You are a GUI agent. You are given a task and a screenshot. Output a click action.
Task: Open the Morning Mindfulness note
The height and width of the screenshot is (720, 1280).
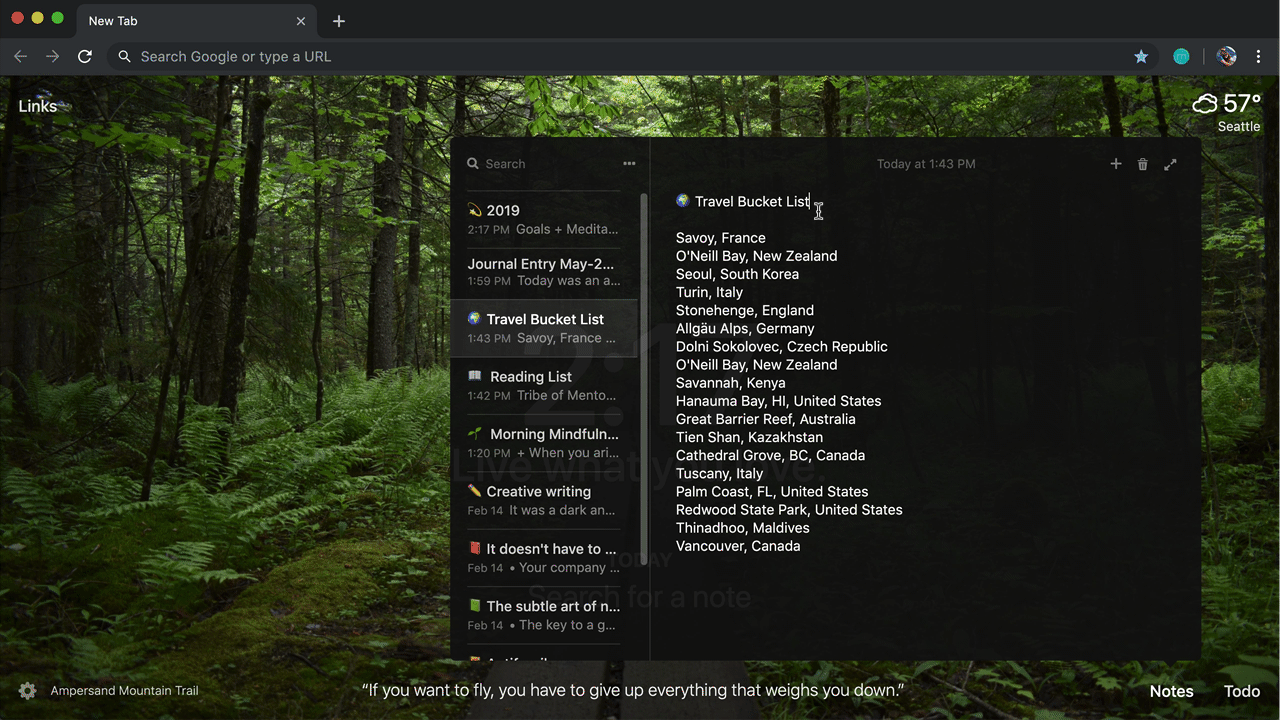(x=543, y=443)
